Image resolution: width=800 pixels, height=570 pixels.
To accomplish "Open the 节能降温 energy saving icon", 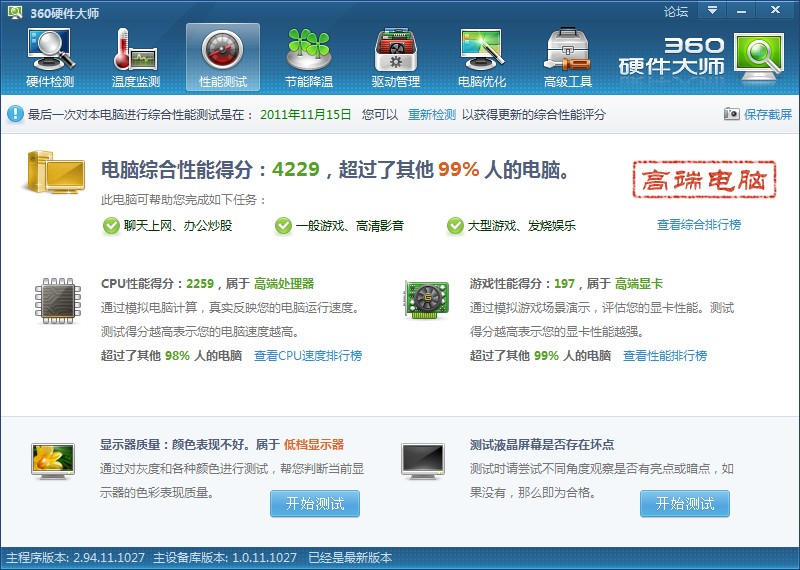I will click(x=309, y=57).
